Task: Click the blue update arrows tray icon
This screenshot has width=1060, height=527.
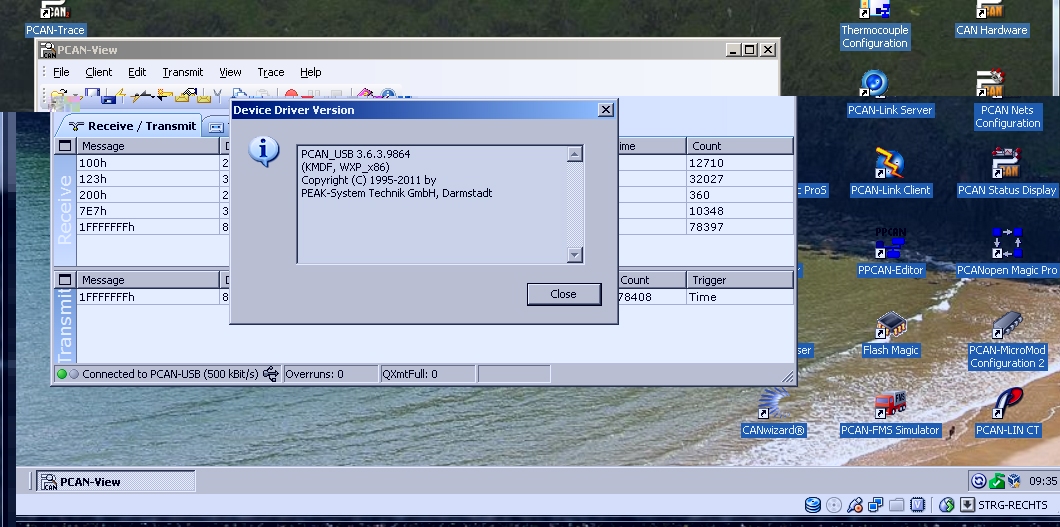Action: click(x=978, y=481)
